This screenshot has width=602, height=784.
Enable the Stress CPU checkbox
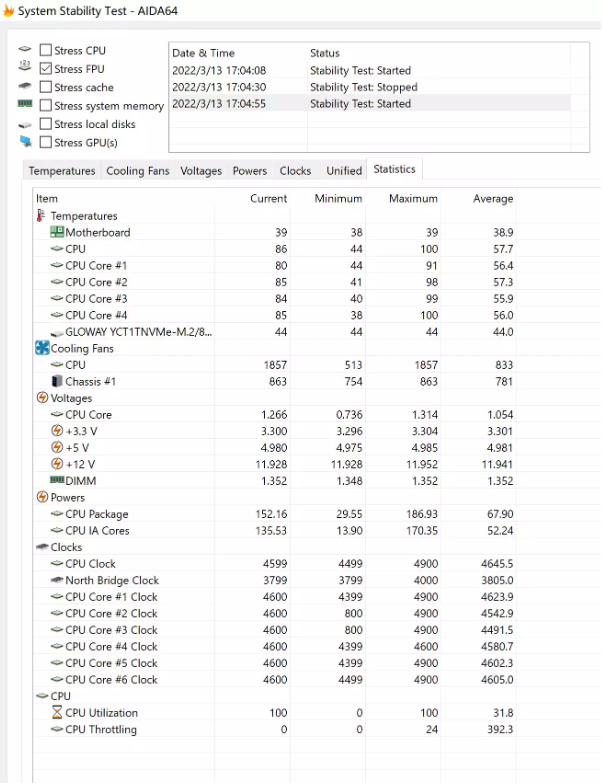coord(46,50)
